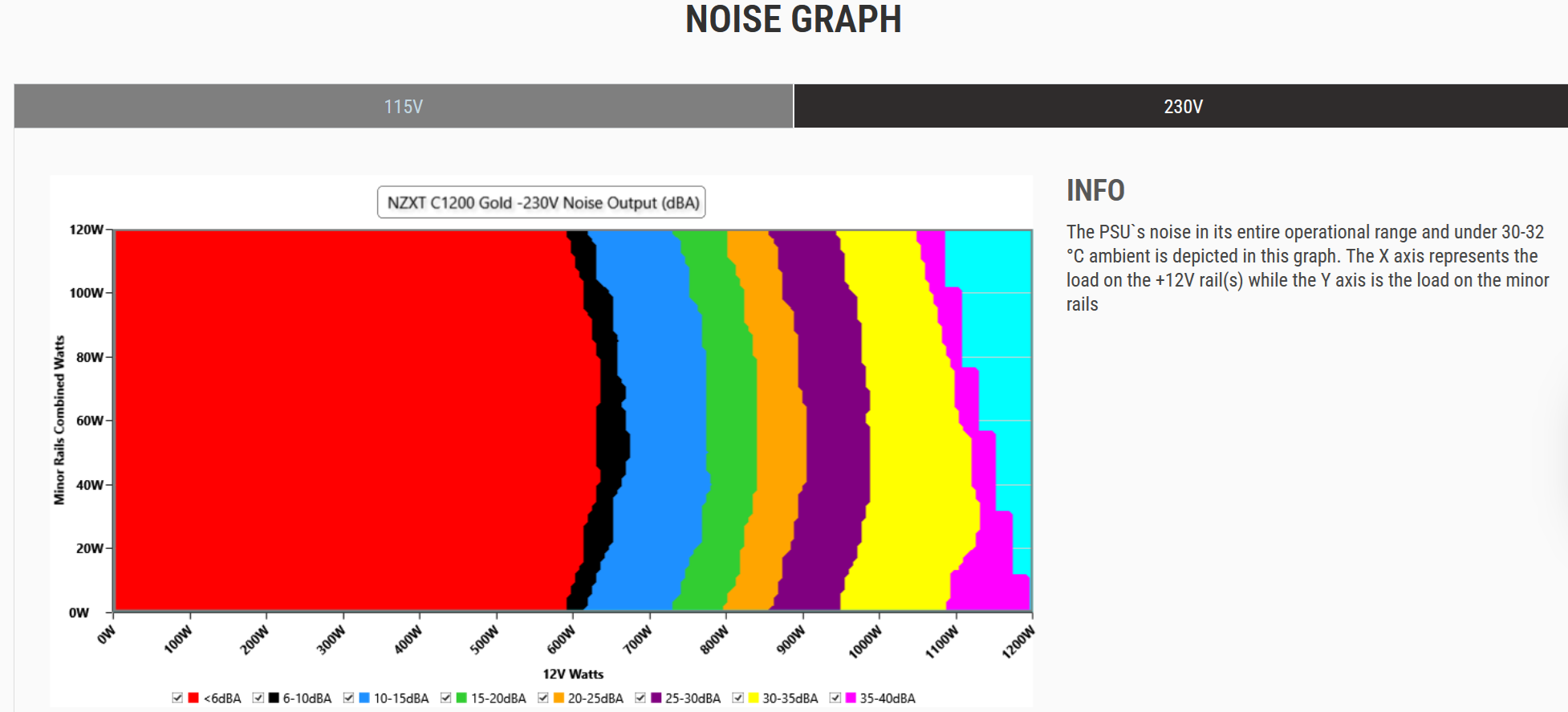Click the red <6dBA legend swatch

tap(193, 698)
